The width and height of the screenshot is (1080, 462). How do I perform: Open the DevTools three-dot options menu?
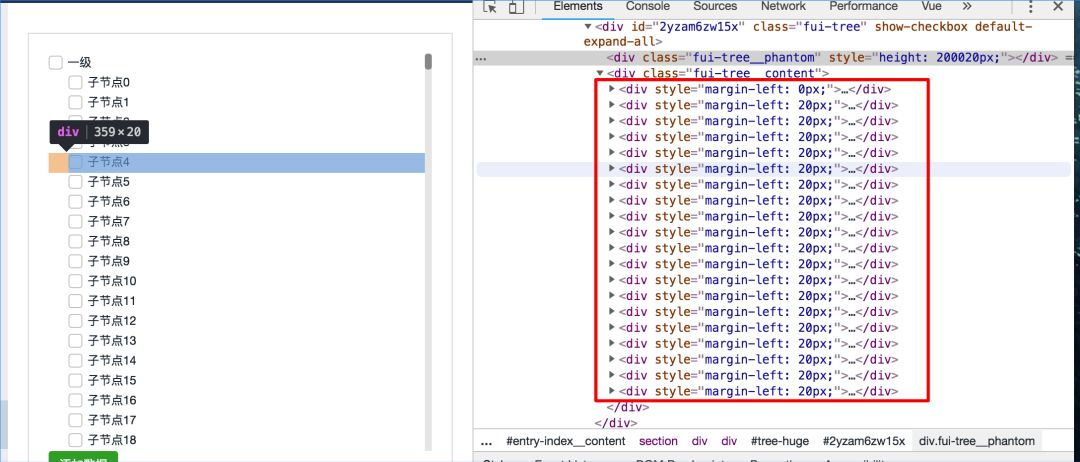pos(1030,7)
